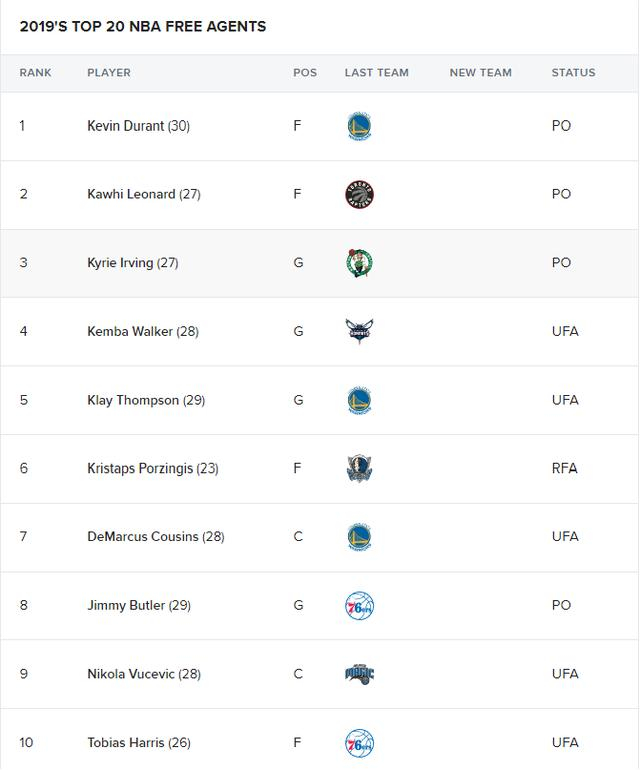Click the STATUS column header

pos(573,73)
